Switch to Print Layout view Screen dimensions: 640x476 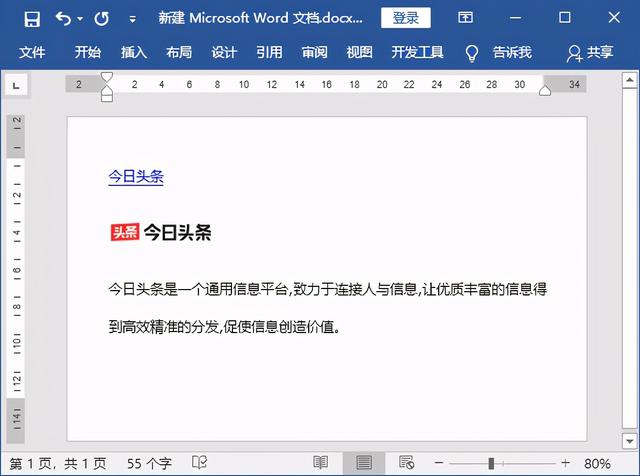click(363, 463)
